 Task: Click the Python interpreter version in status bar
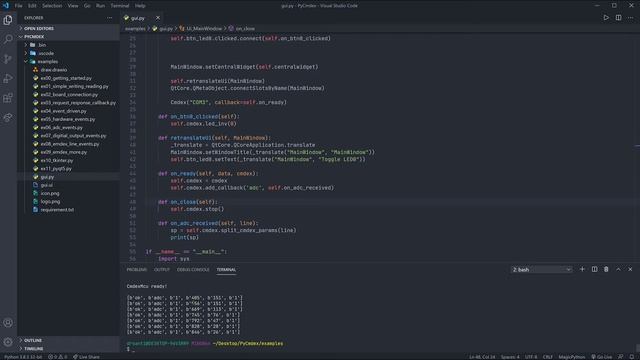tap(23, 357)
